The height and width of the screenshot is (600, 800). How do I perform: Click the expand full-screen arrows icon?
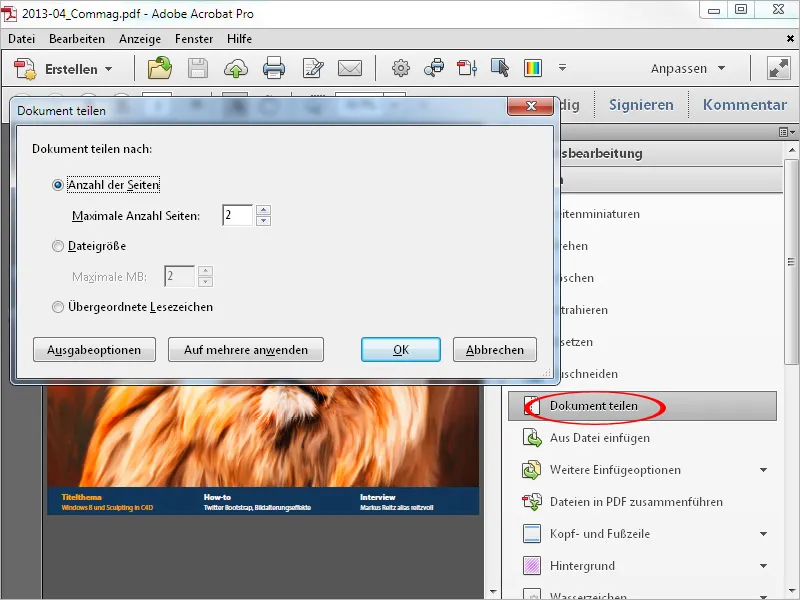[x=779, y=68]
